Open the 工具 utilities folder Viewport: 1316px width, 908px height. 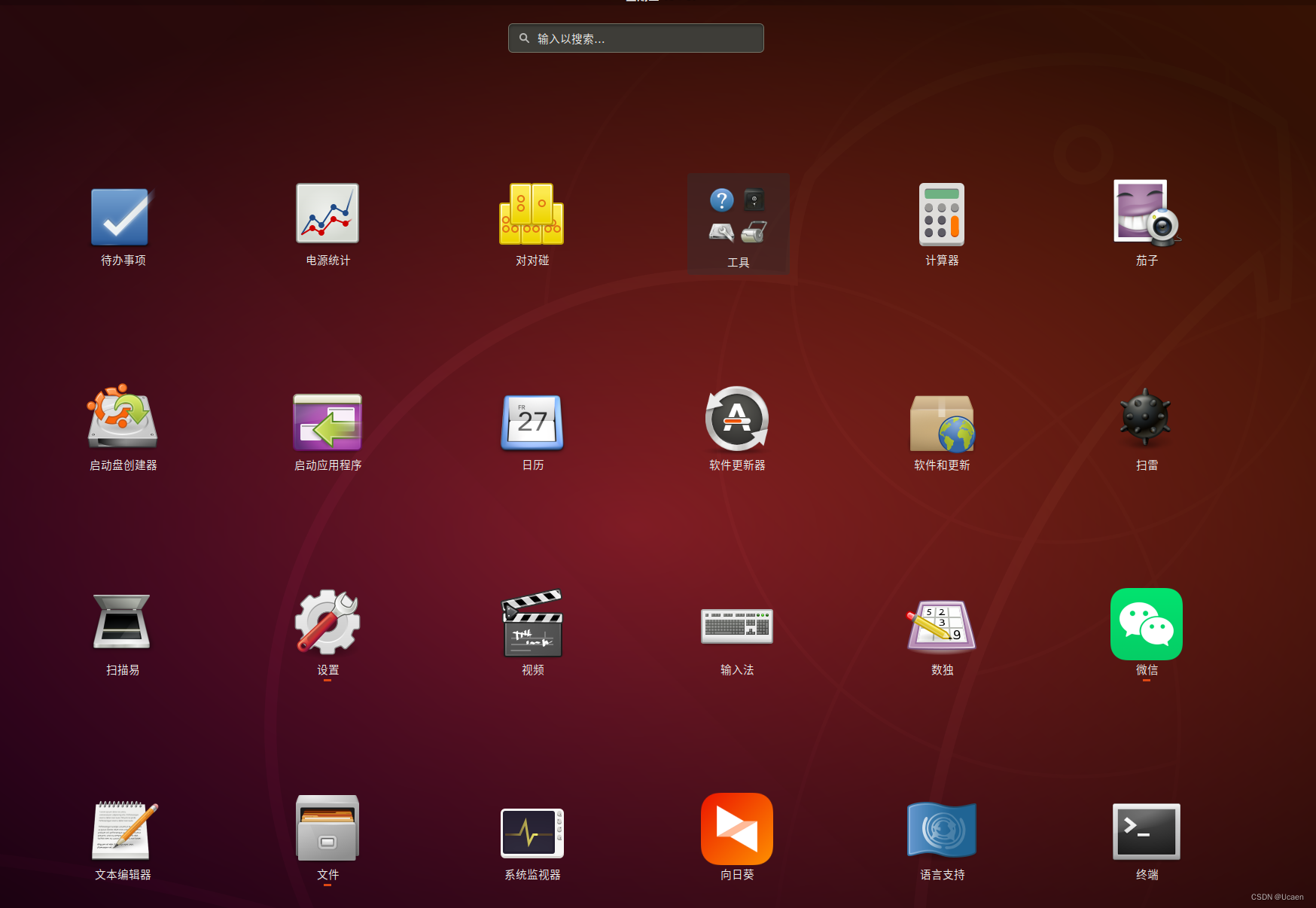[739, 224]
